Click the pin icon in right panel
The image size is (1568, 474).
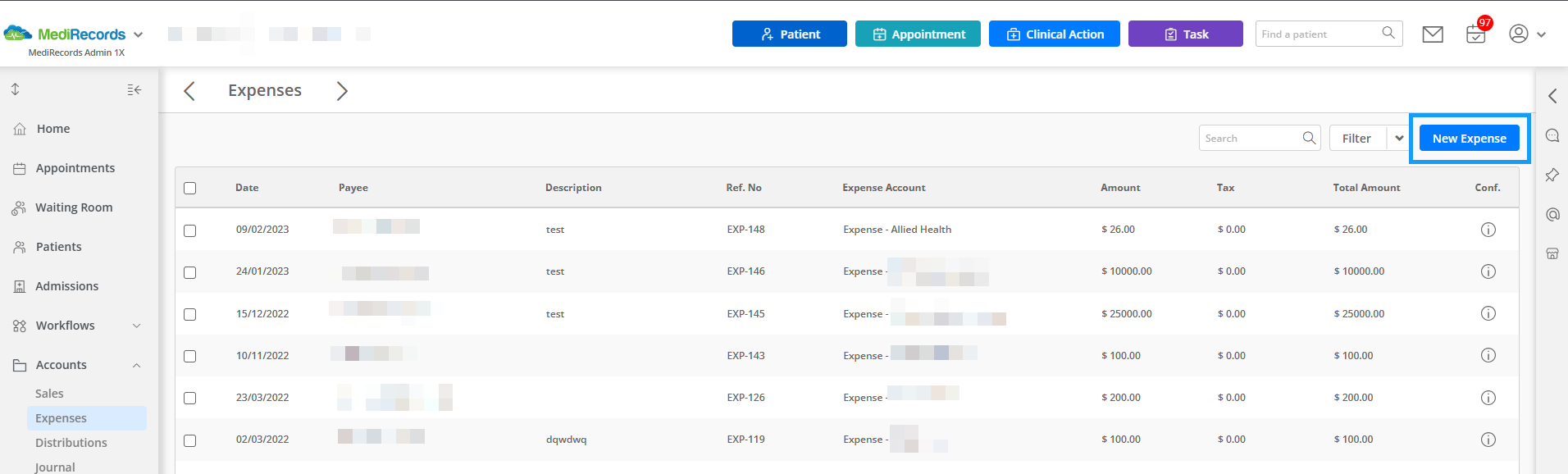[1552, 175]
